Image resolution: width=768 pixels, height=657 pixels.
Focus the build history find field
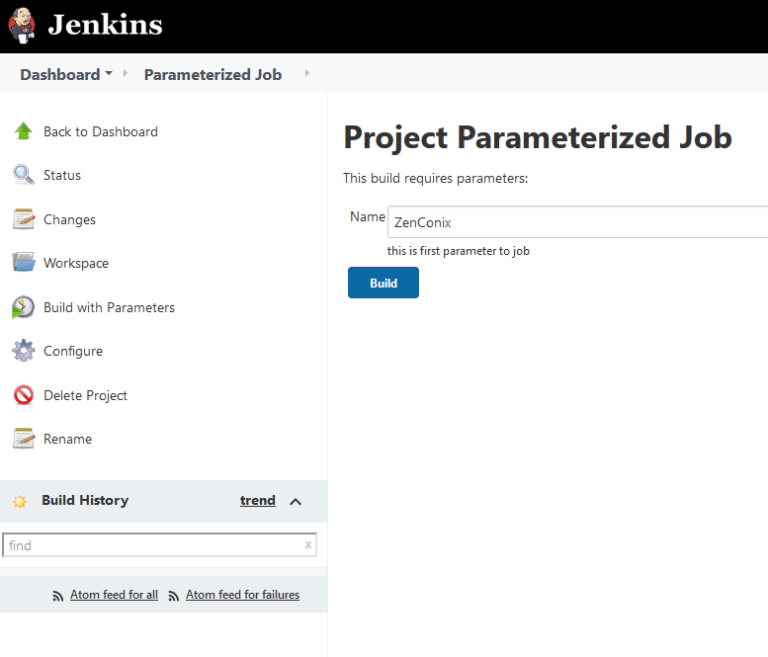159,545
